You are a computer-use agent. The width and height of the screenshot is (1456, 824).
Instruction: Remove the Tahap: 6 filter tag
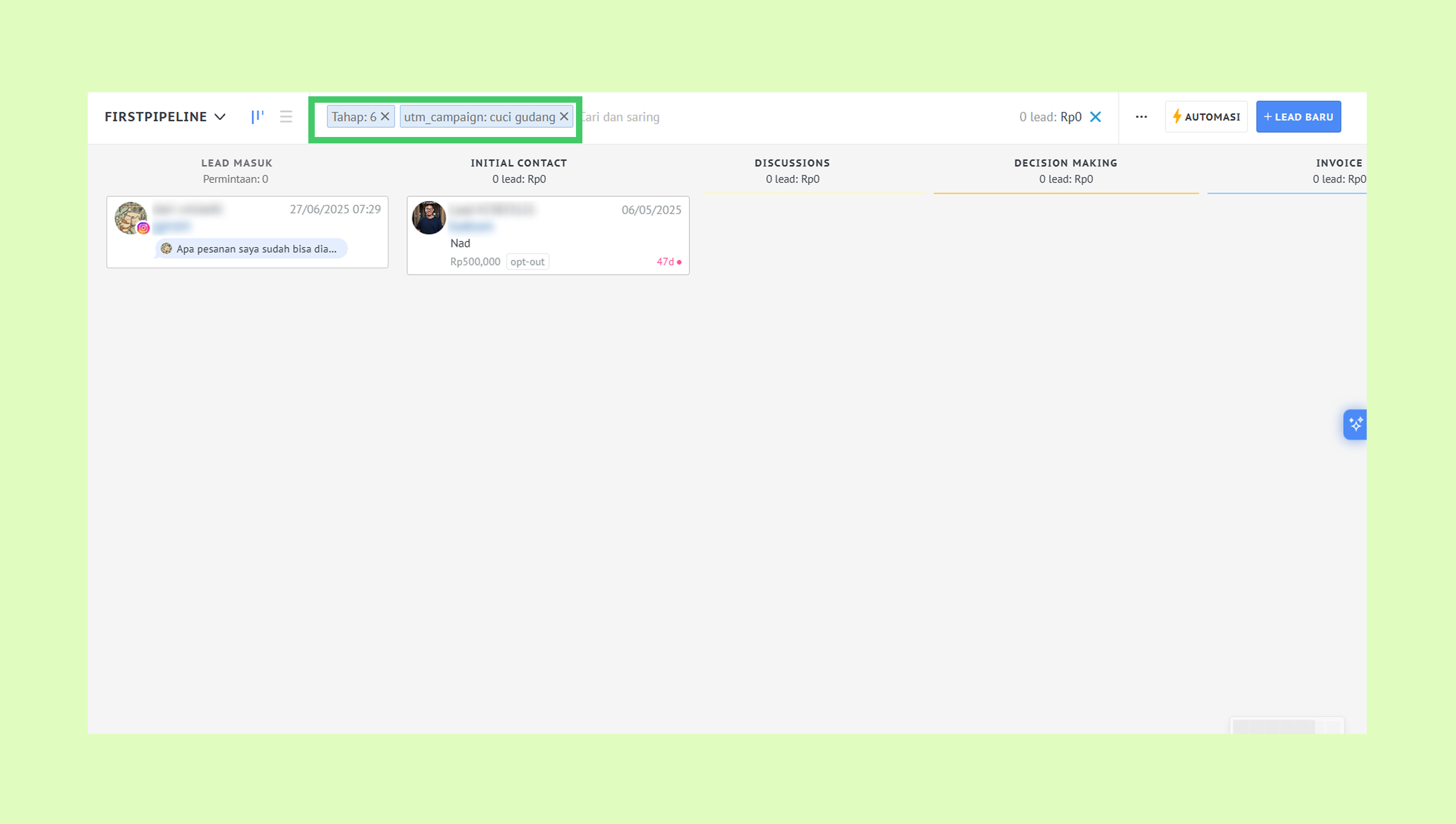[x=385, y=117]
